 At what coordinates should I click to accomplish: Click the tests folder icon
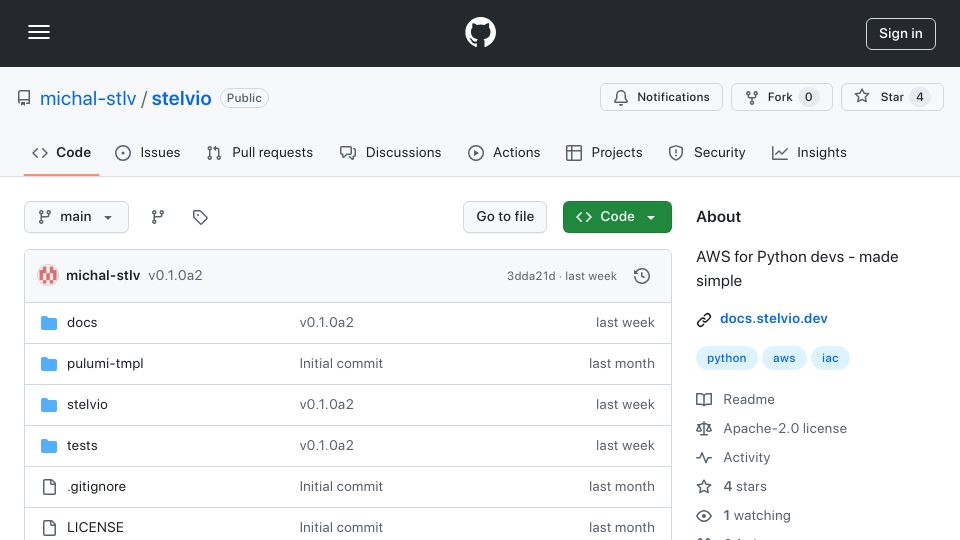(49, 446)
